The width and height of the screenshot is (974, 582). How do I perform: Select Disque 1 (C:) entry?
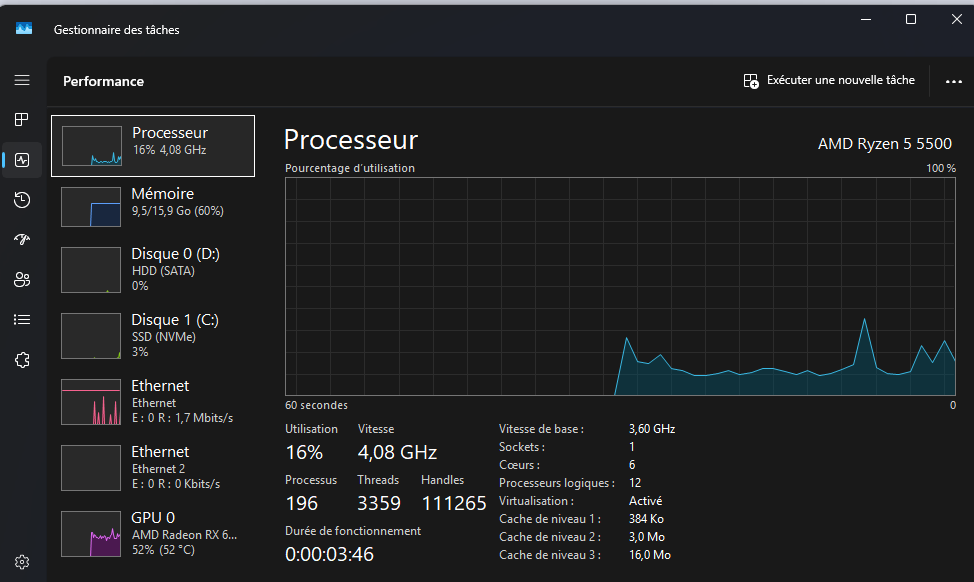pyautogui.click(x=153, y=335)
